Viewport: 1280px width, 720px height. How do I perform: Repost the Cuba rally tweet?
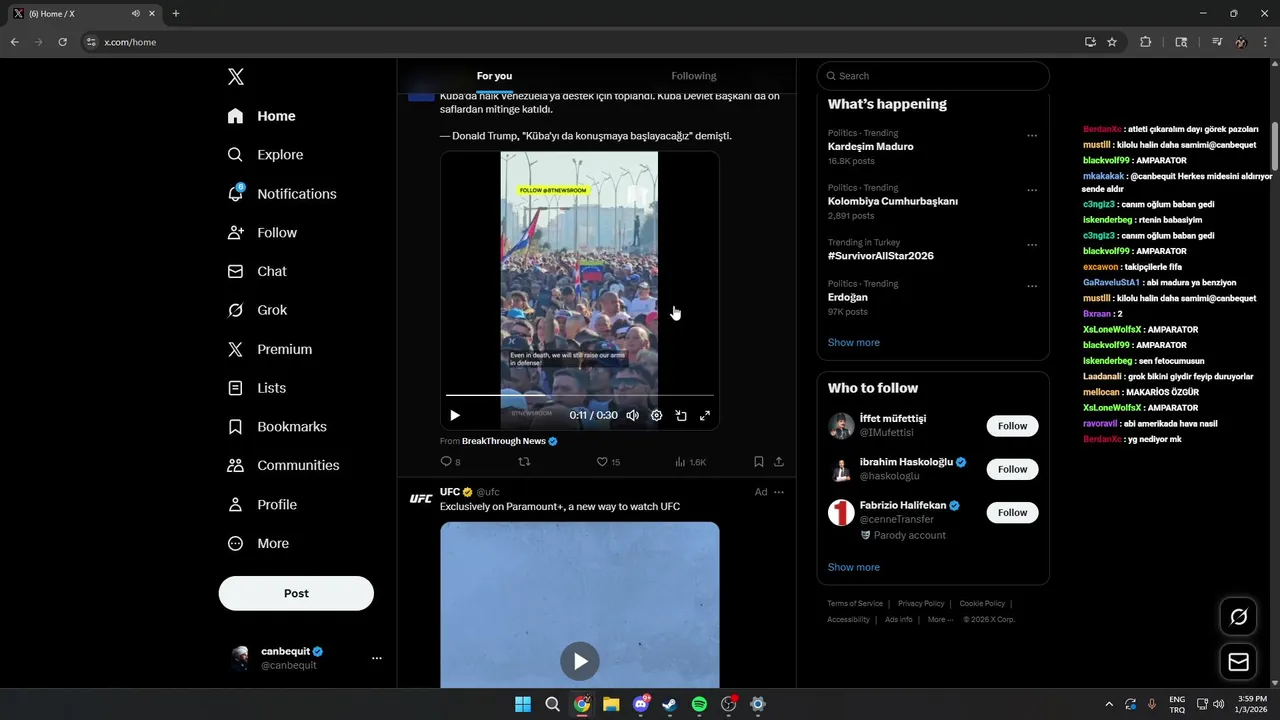524,462
